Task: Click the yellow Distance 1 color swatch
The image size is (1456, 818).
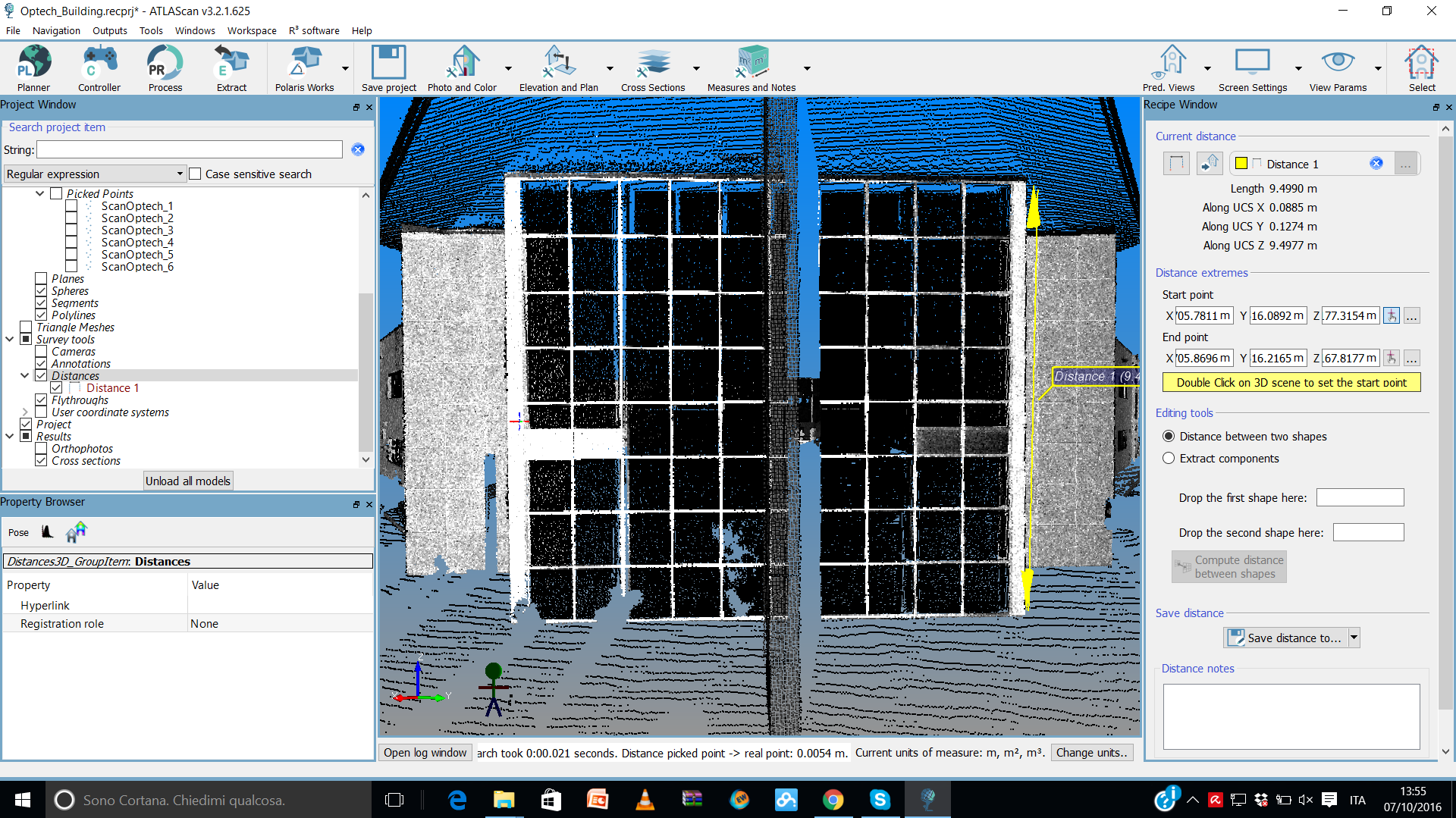Action: (x=1241, y=164)
